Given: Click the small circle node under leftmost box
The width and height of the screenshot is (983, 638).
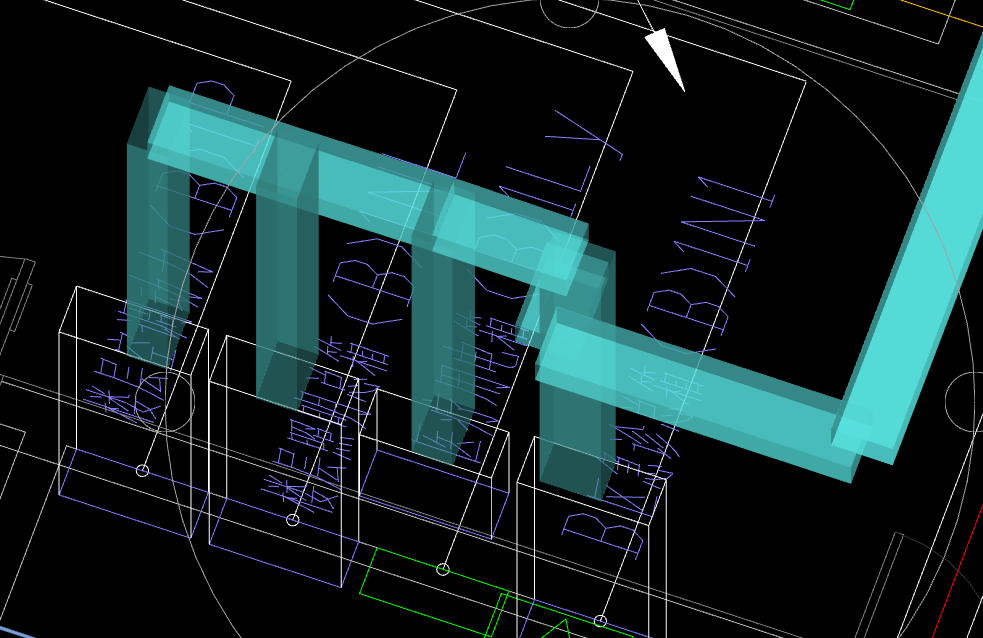Looking at the screenshot, I should click(x=142, y=470).
